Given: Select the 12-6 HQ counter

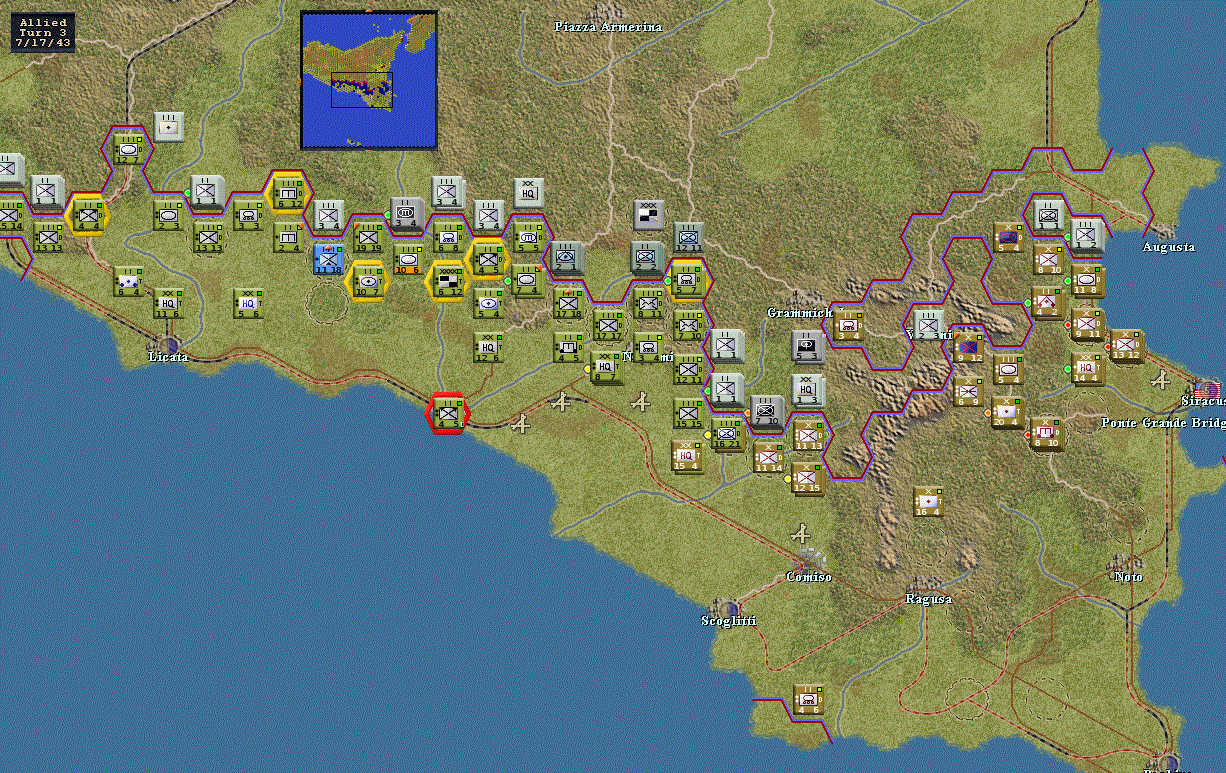Looking at the screenshot, I should click(x=488, y=347).
